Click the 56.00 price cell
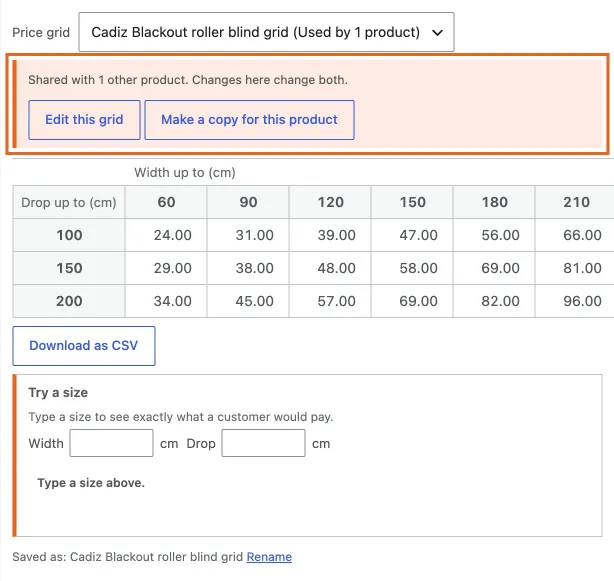Image resolution: width=614 pixels, height=581 pixels. [x=494, y=235]
